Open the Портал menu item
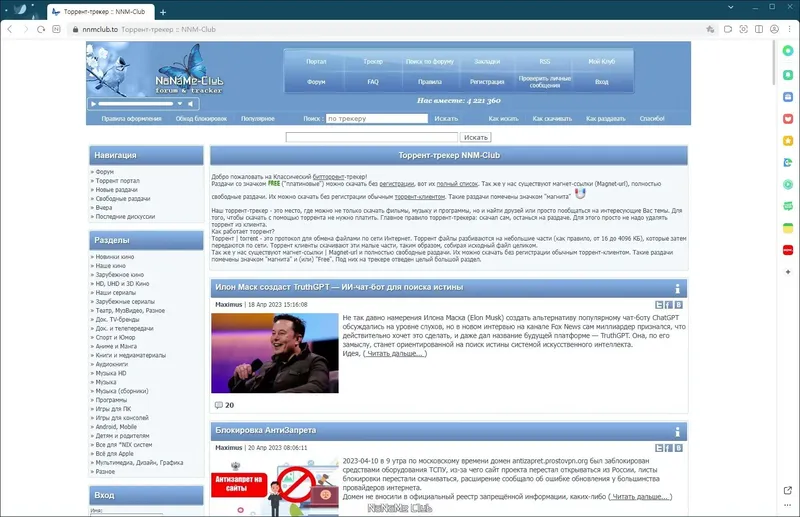Image resolution: width=800 pixels, height=517 pixels. tap(316, 61)
